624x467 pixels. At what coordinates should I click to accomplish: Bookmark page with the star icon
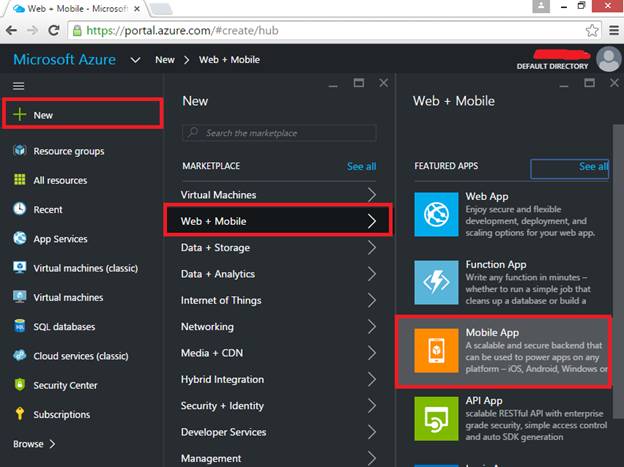592,30
